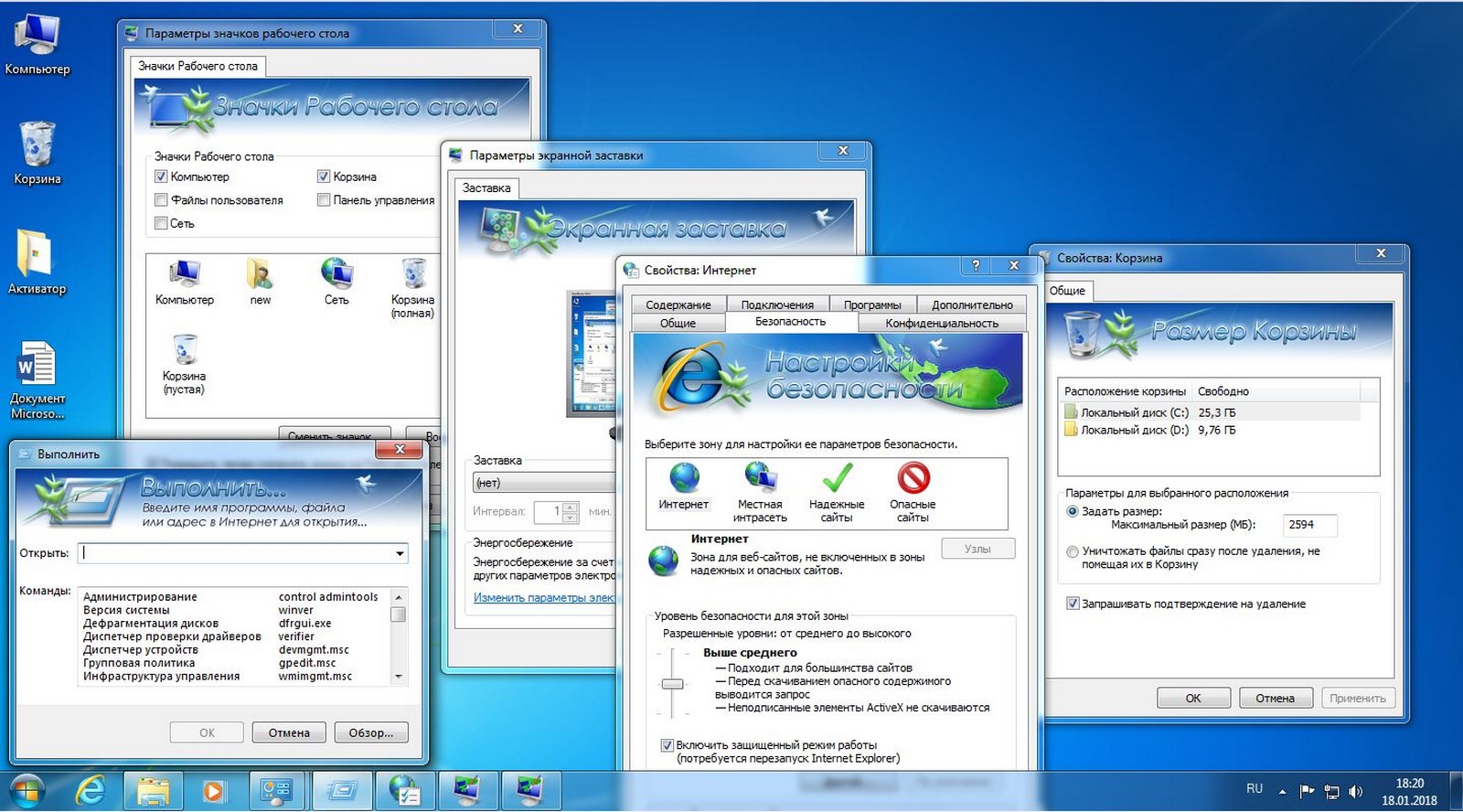Screen dimensions: 1463x812
Task: Switch to the Run dialog taskbar button
Action: (342, 791)
